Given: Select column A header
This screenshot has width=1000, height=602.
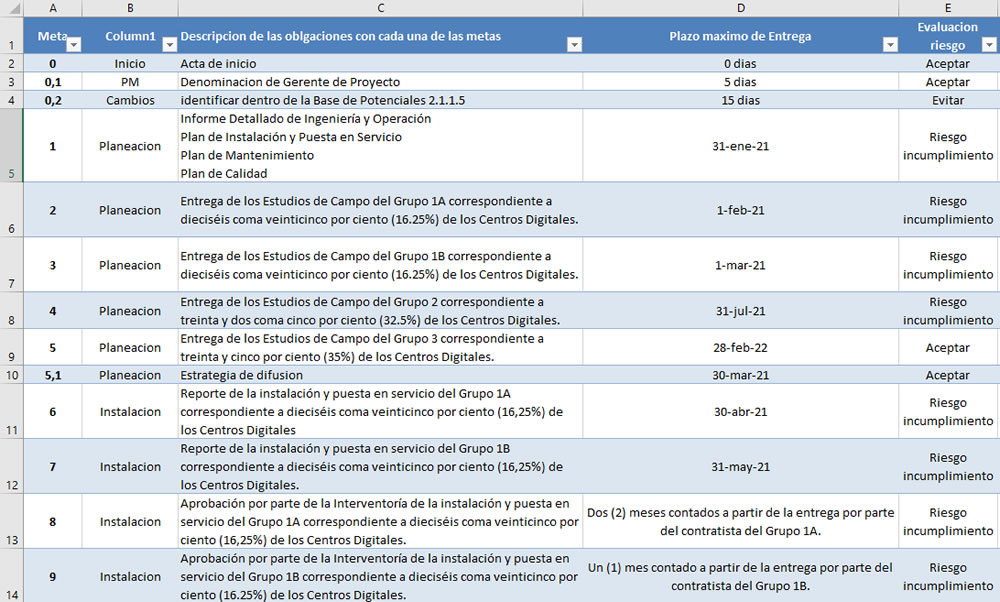Looking at the screenshot, I should (53, 8).
